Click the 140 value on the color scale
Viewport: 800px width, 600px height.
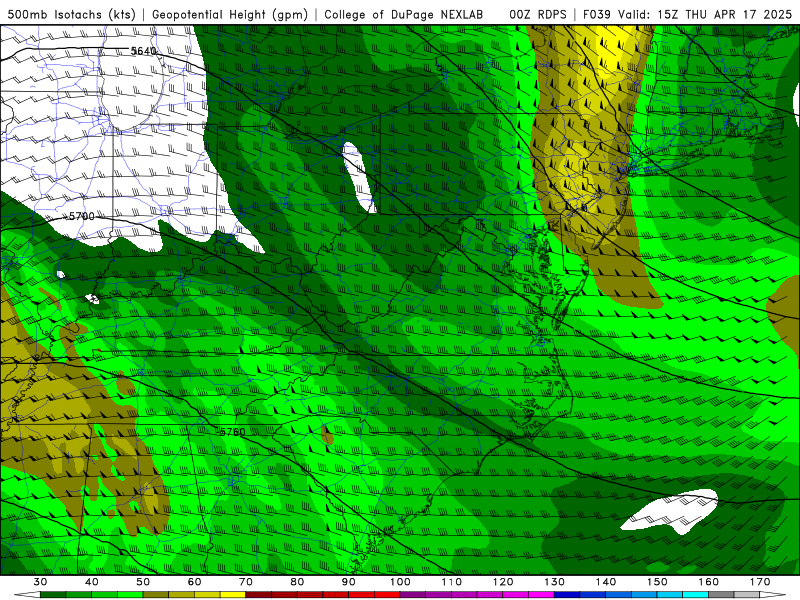606,582
